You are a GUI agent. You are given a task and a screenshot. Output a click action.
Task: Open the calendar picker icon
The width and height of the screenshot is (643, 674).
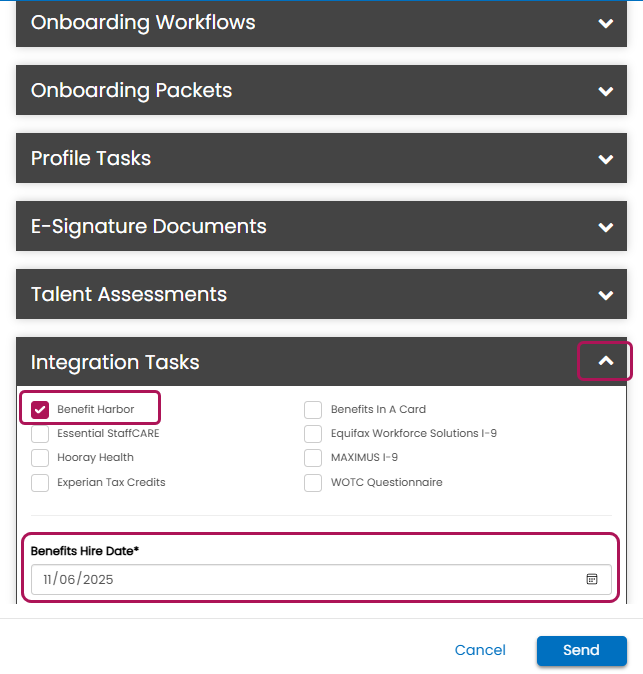pos(592,579)
